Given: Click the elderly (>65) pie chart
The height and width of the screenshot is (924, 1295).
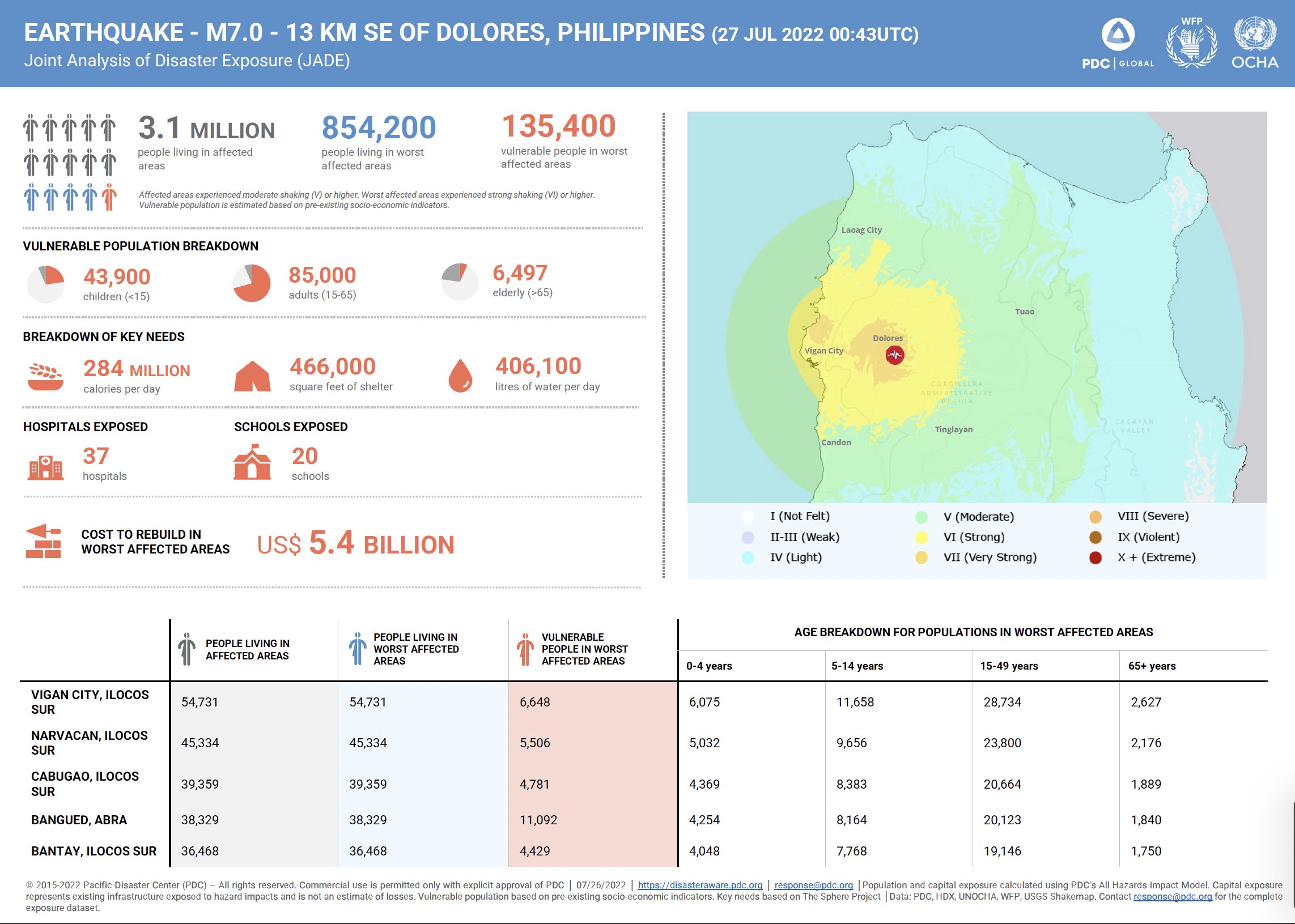Looking at the screenshot, I should click(460, 282).
